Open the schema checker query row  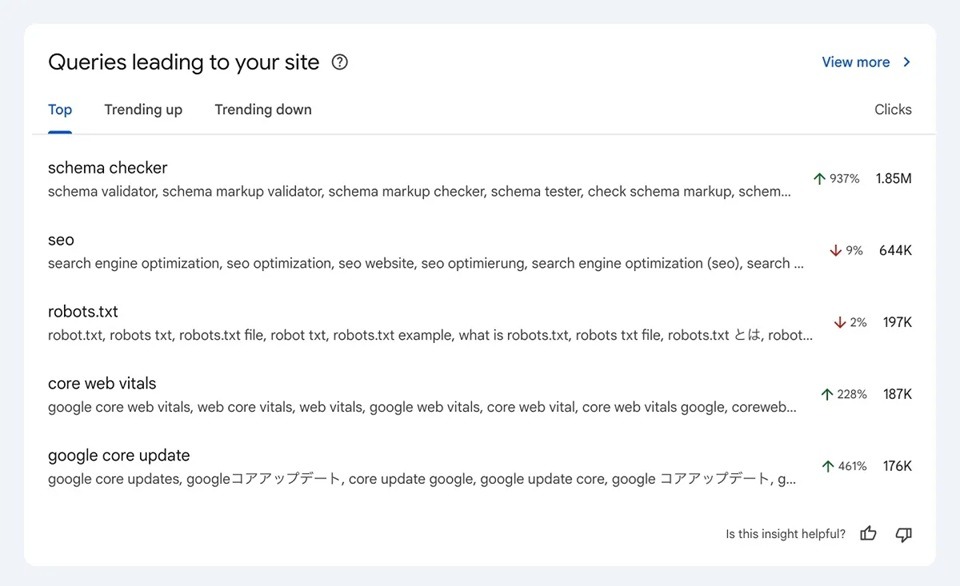(x=108, y=168)
